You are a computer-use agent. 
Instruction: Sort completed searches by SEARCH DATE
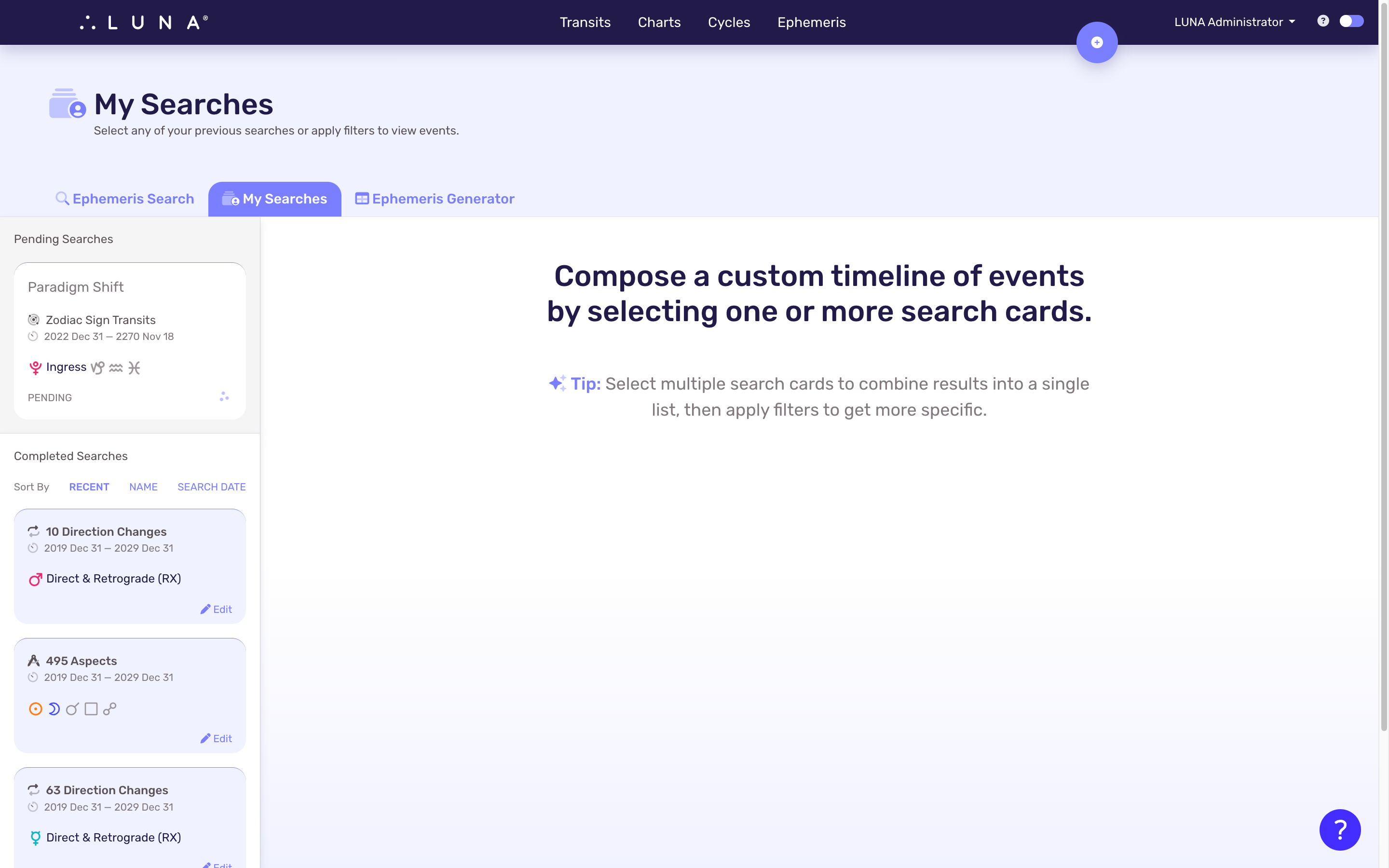click(211, 487)
